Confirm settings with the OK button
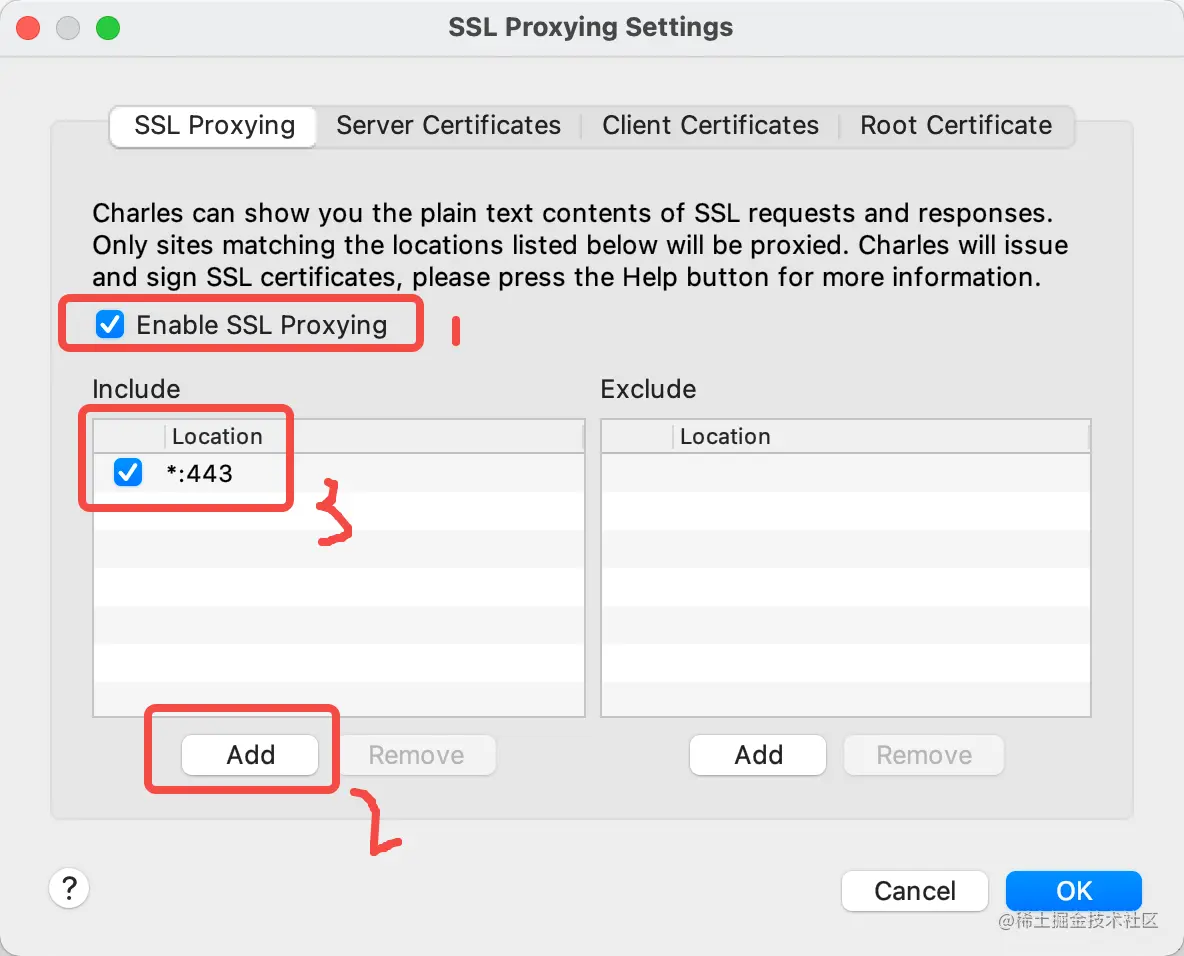Viewport: 1184px width, 956px height. pyautogui.click(x=1074, y=891)
